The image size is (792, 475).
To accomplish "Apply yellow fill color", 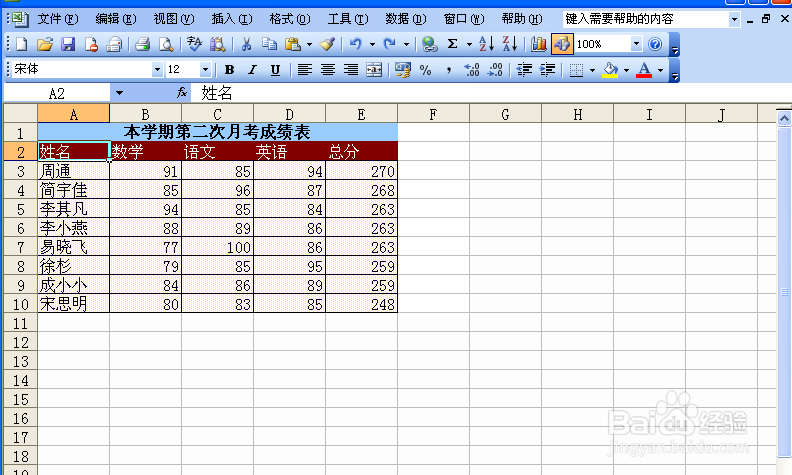I will pyautogui.click(x=610, y=70).
